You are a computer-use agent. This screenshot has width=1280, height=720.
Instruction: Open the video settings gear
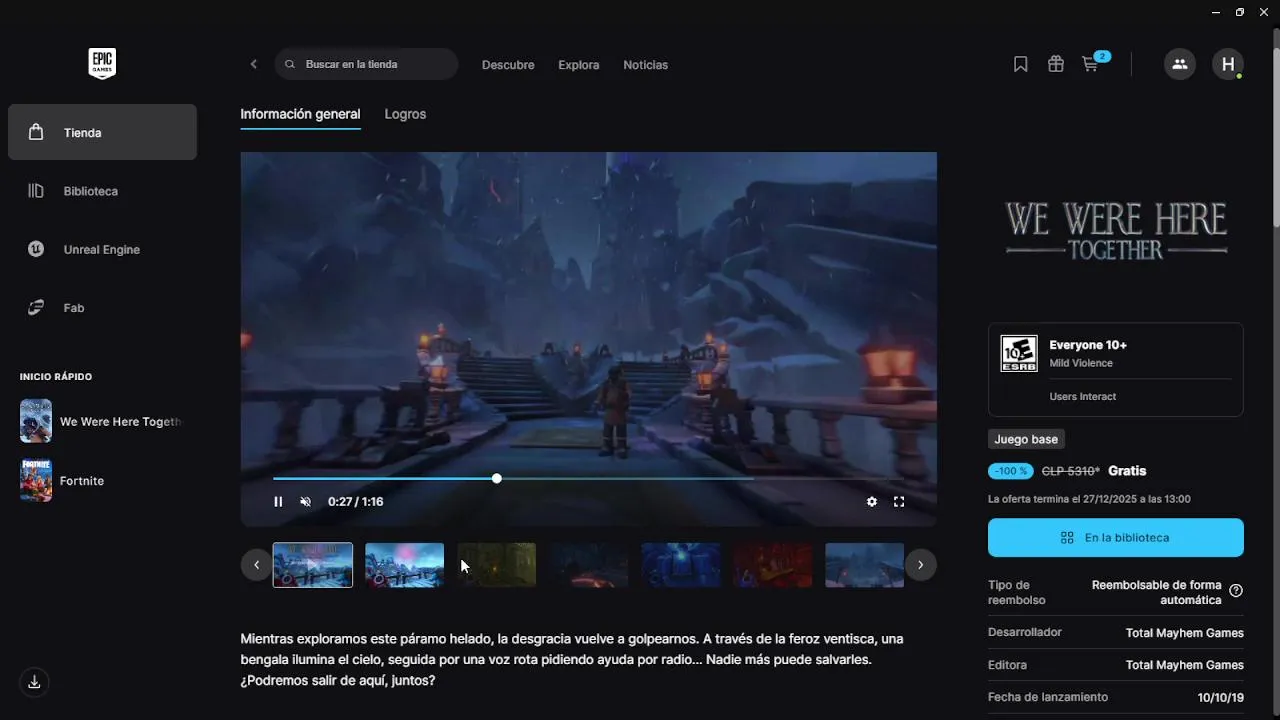click(872, 502)
